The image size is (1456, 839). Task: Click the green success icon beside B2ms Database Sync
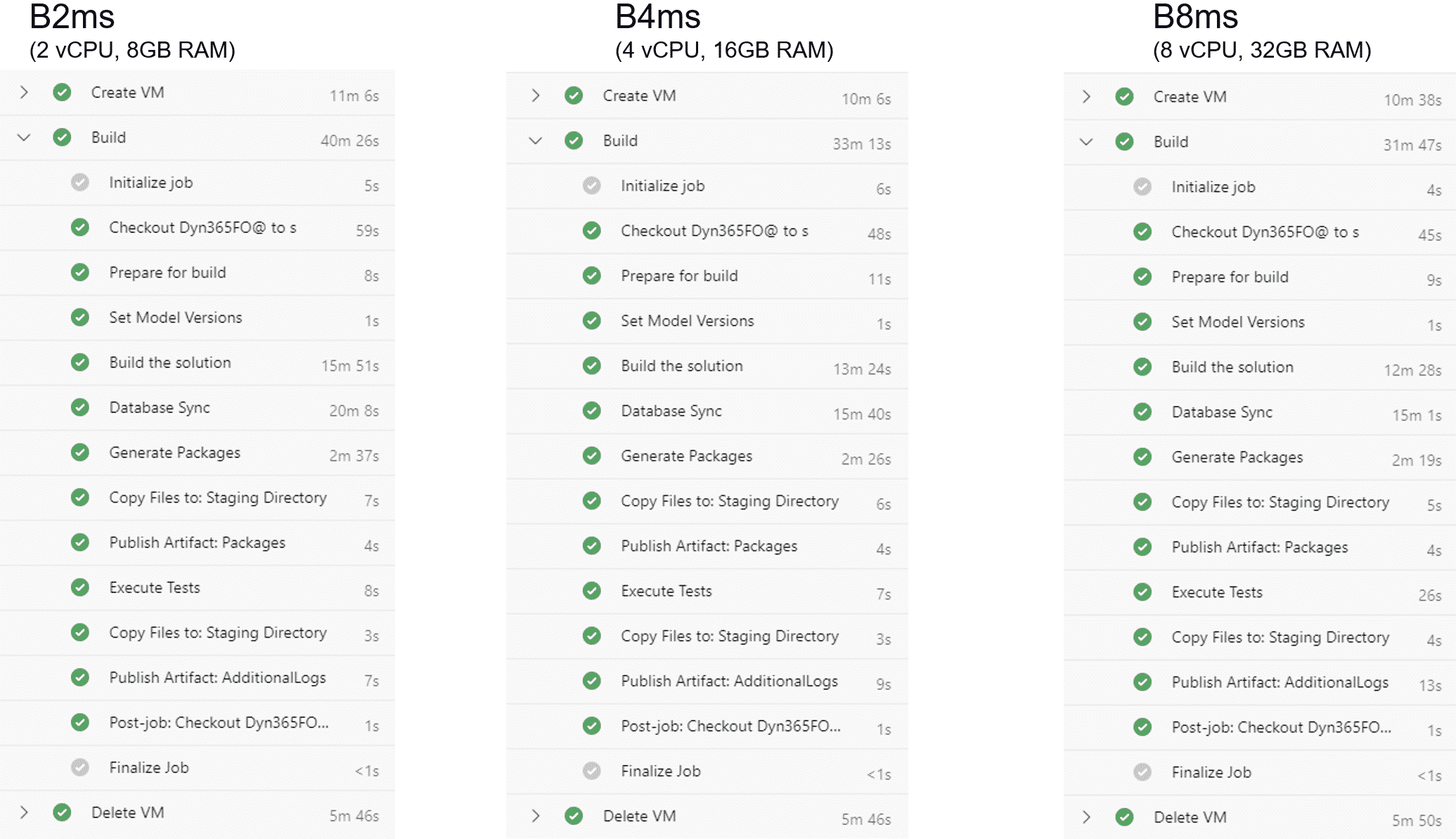click(80, 407)
